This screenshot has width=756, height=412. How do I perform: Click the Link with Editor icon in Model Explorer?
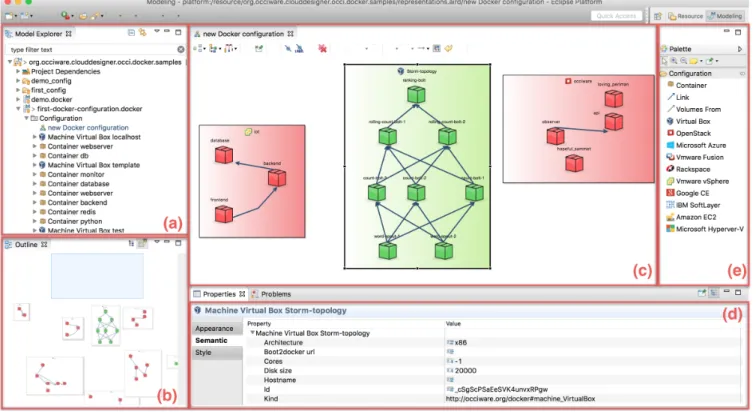143,33
